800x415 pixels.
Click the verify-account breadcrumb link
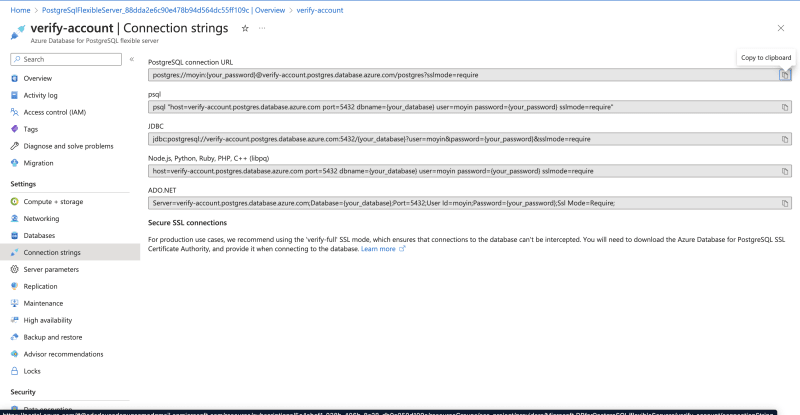point(320,10)
